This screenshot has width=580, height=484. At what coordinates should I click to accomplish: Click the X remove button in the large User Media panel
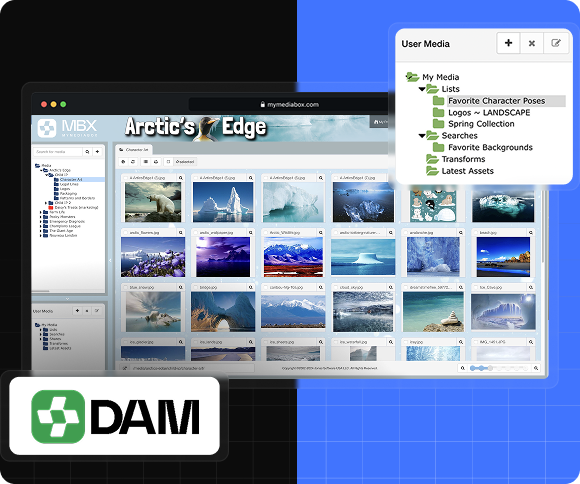[x=532, y=43]
